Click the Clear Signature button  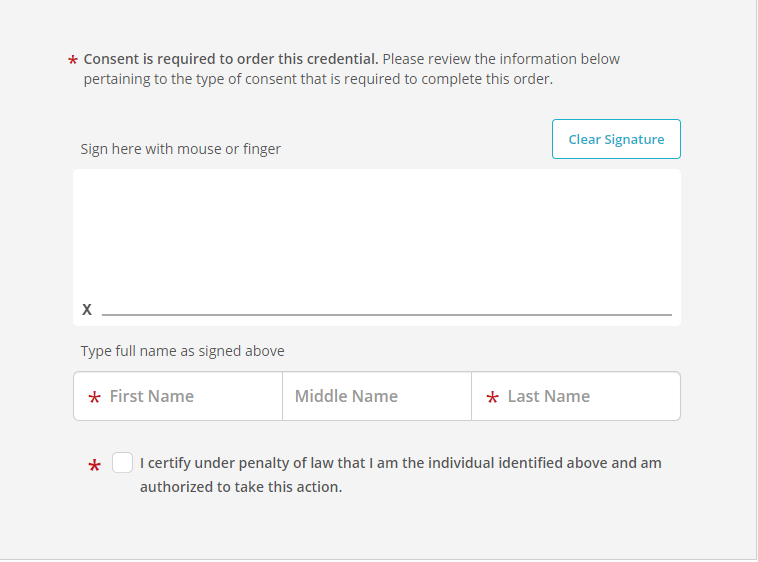click(616, 140)
